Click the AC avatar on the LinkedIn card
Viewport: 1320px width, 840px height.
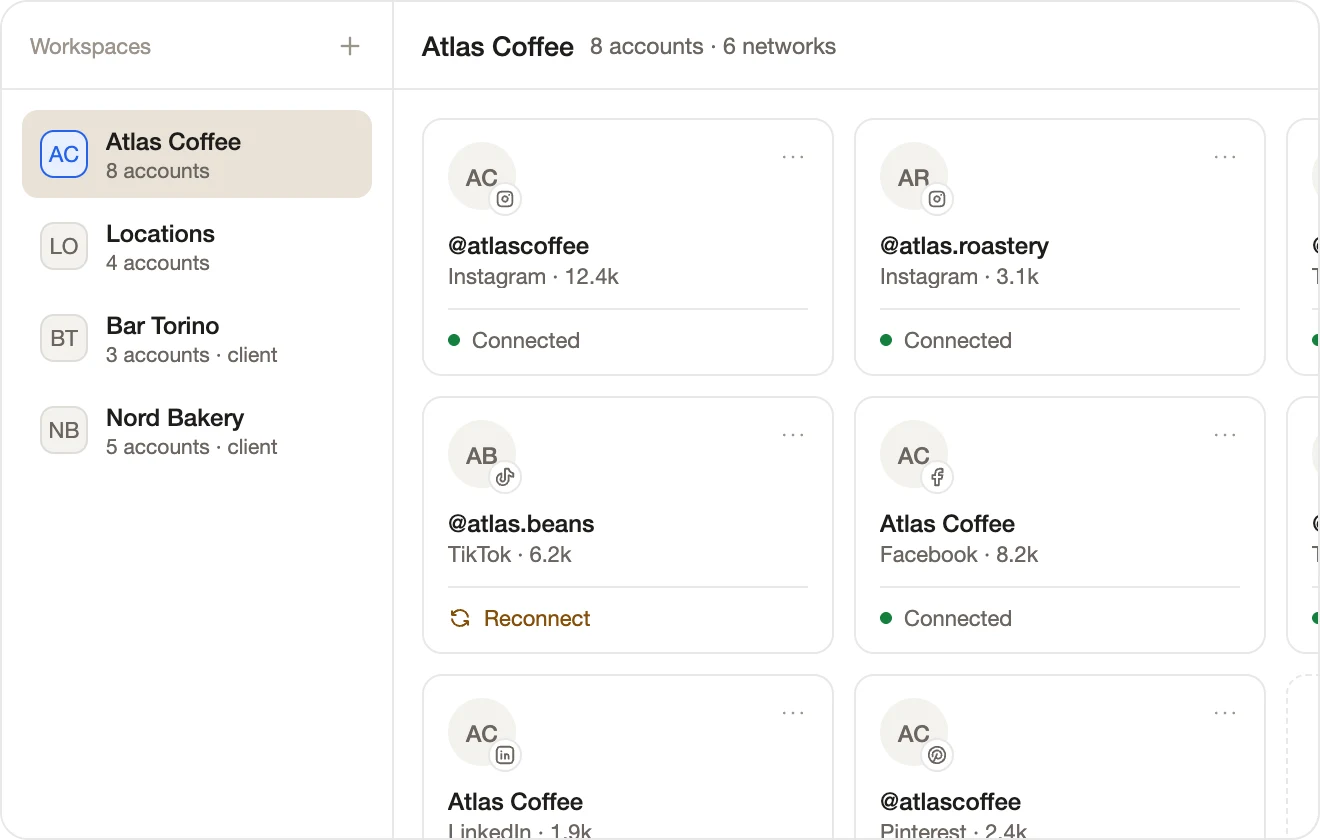pyautogui.click(x=482, y=734)
